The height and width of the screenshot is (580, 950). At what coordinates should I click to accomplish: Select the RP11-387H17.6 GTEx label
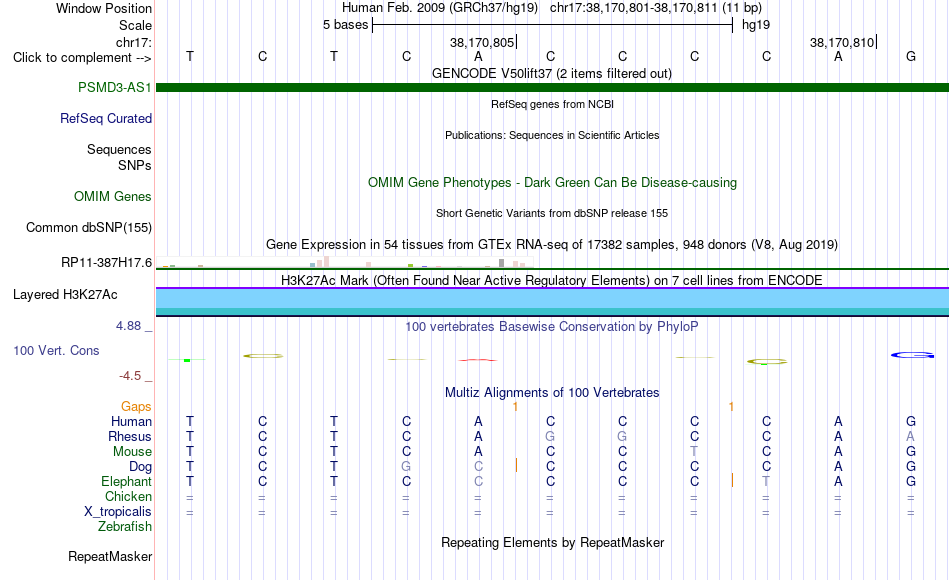(106, 262)
